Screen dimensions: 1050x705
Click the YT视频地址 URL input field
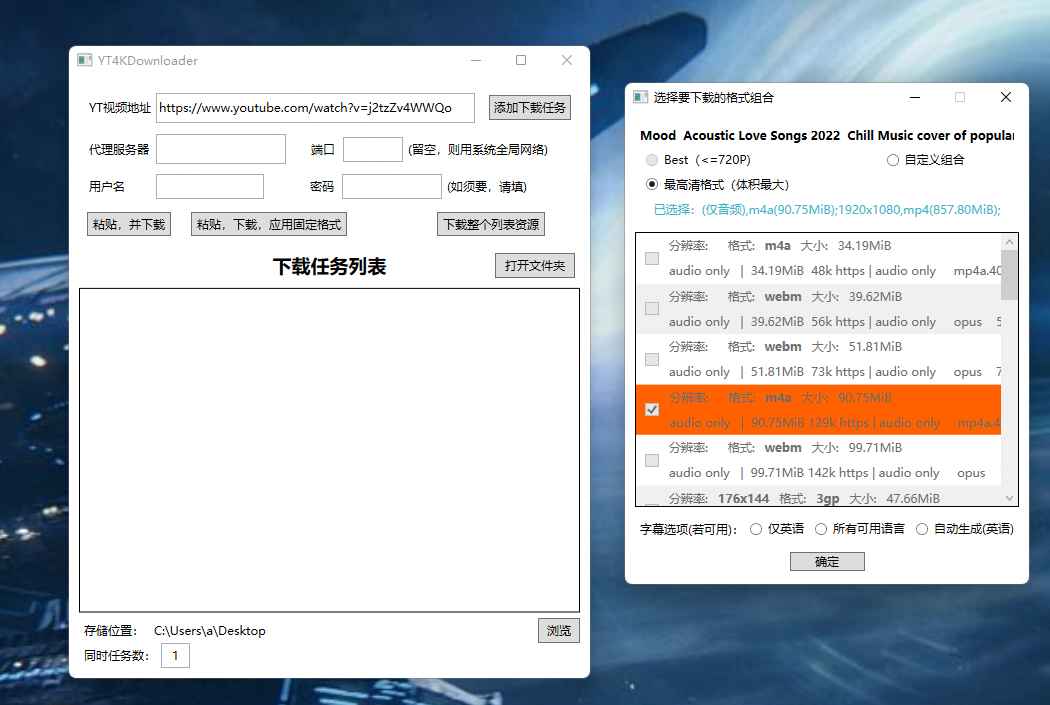click(x=315, y=108)
